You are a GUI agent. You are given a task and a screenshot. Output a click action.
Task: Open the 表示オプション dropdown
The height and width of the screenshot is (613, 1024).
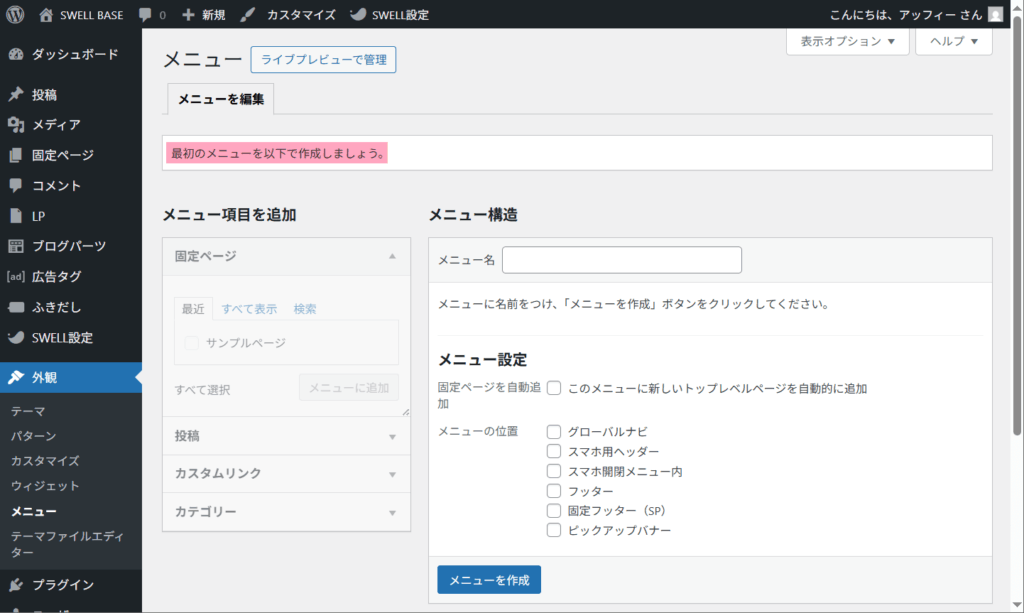click(x=848, y=41)
